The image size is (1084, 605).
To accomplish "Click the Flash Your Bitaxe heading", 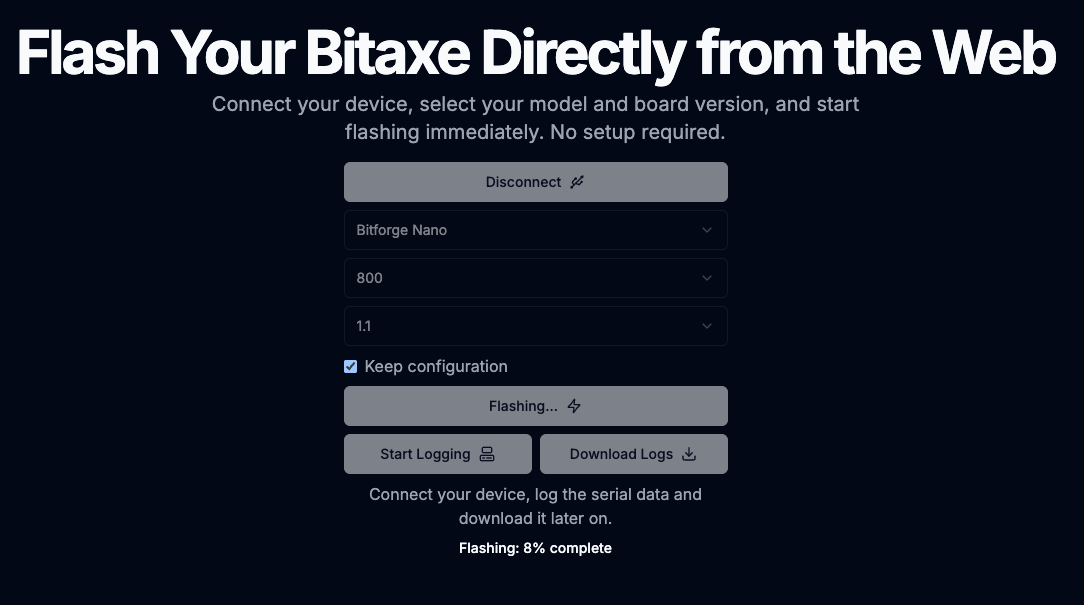I will pyautogui.click(x=536, y=52).
